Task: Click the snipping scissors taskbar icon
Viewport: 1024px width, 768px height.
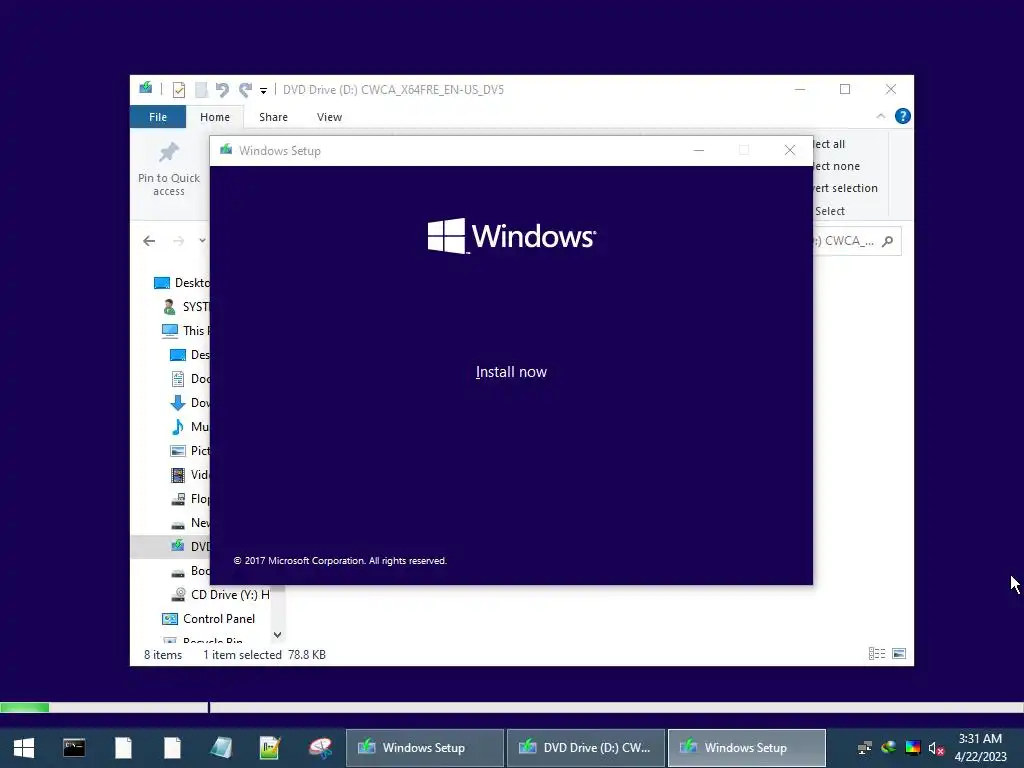Action: coord(320,748)
